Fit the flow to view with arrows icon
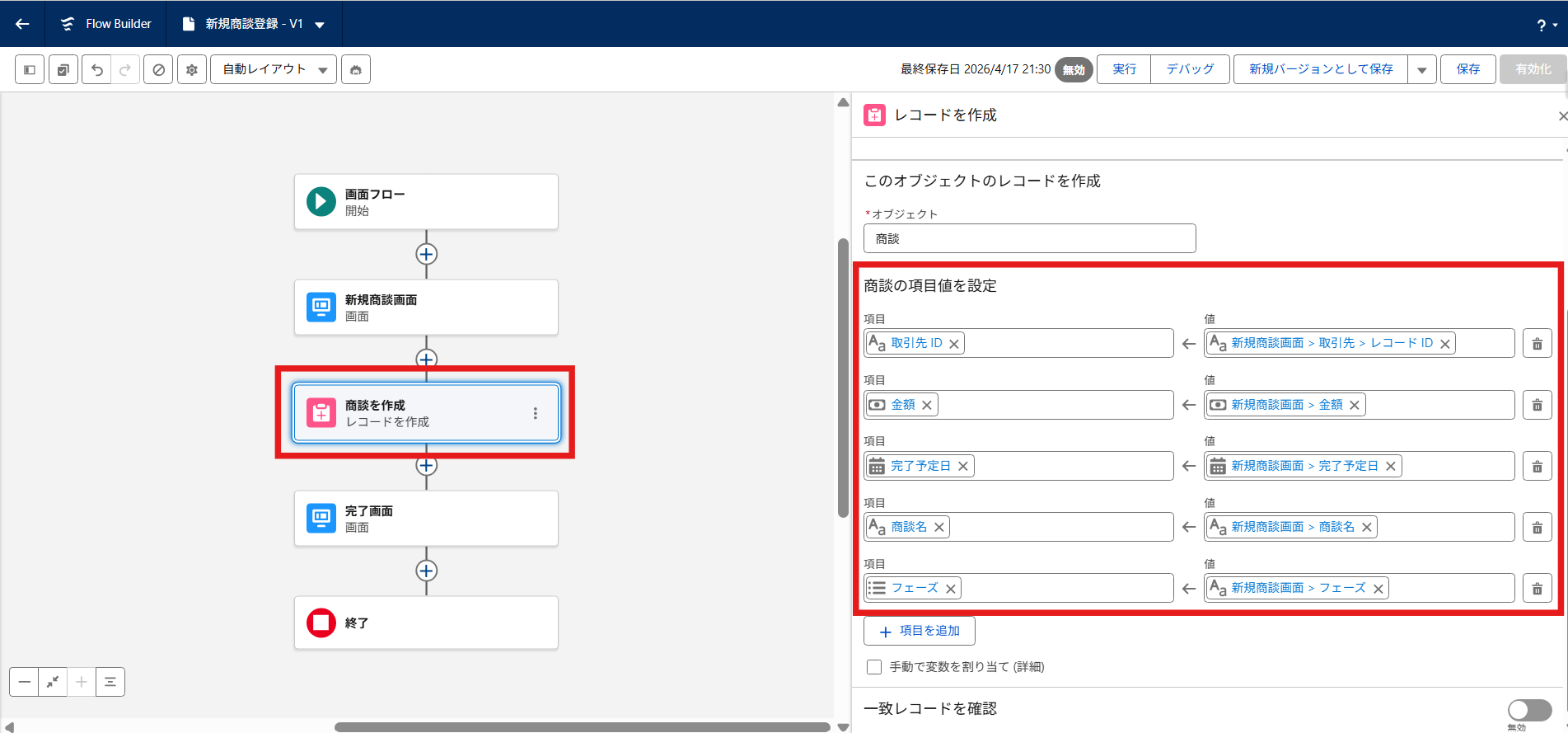The height and width of the screenshot is (733, 1568). 53,682
